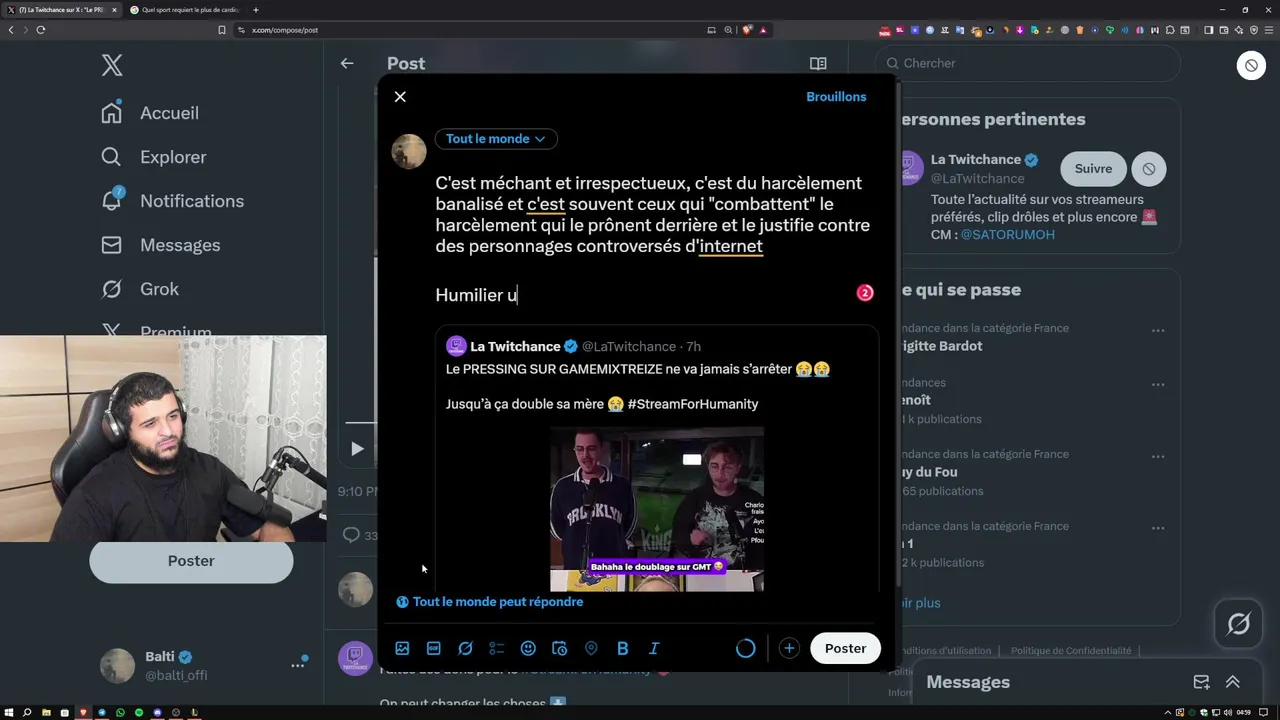Open Grok in sidebar

[140, 289]
